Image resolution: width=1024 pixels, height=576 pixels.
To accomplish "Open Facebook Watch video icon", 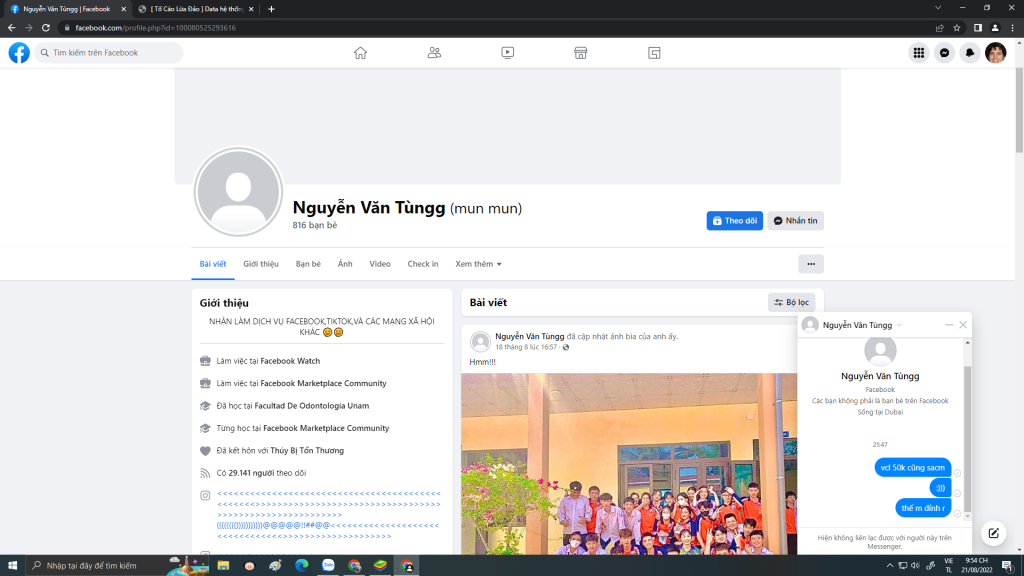I will pyautogui.click(x=508, y=53).
